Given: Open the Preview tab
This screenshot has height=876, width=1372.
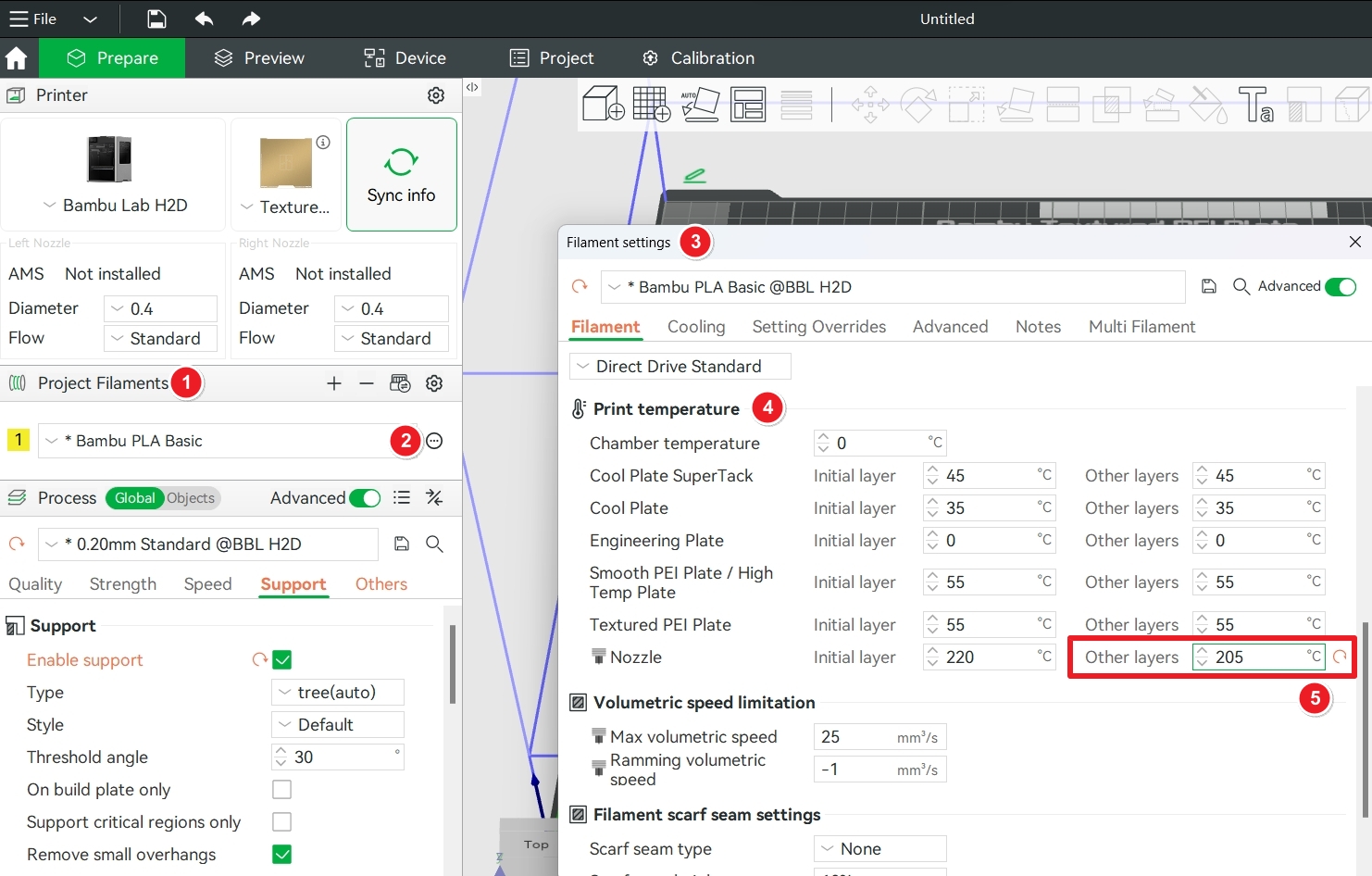Looking at the screenshot, I should tap(259, 57).
